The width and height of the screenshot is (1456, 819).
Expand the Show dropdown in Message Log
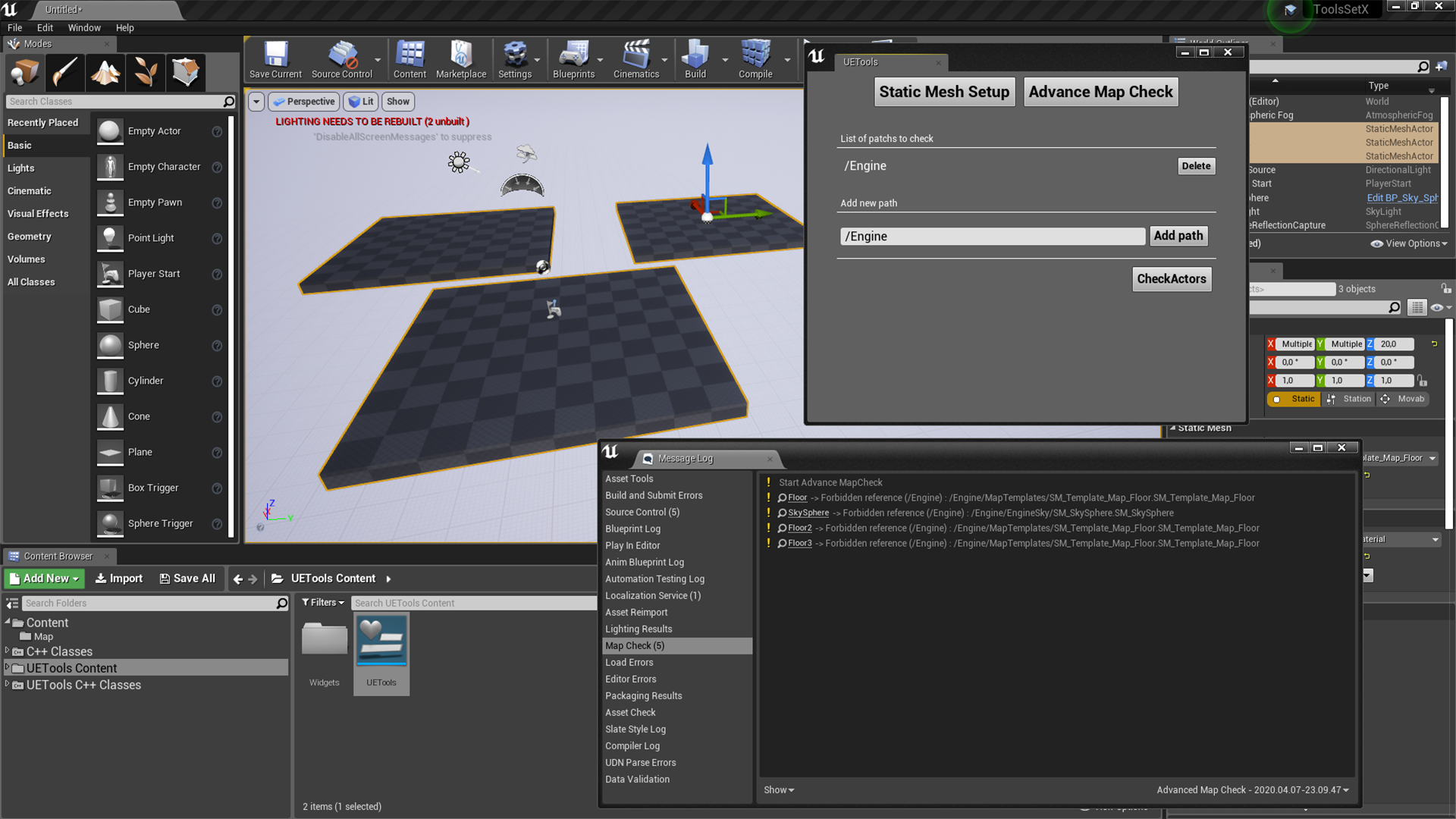[778, 789]
